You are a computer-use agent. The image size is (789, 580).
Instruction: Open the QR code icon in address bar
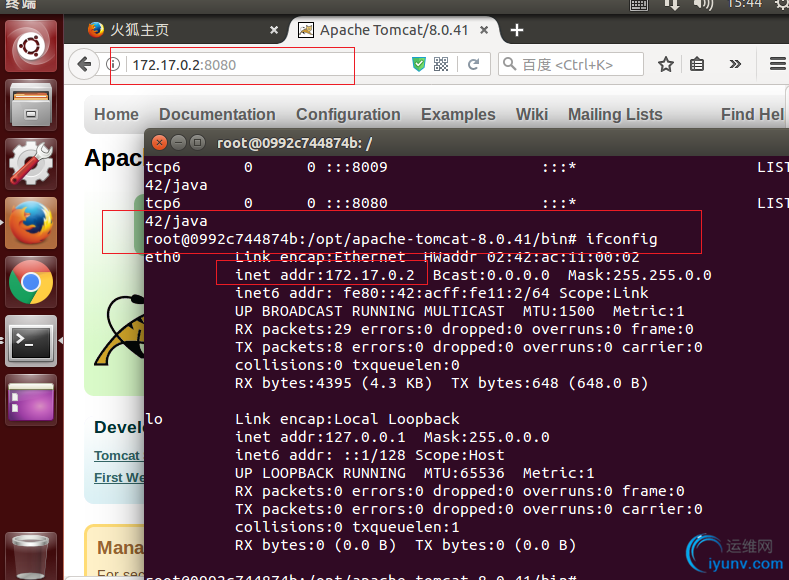point(441,64)
